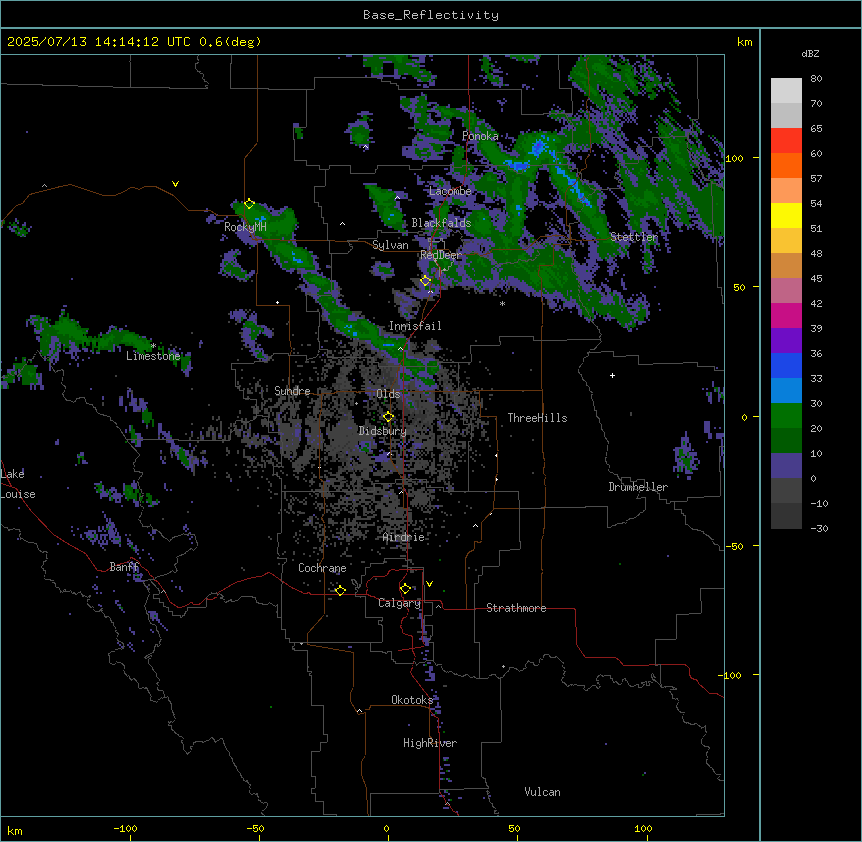Click the dBZ legend heading

[x=810, y=54]
